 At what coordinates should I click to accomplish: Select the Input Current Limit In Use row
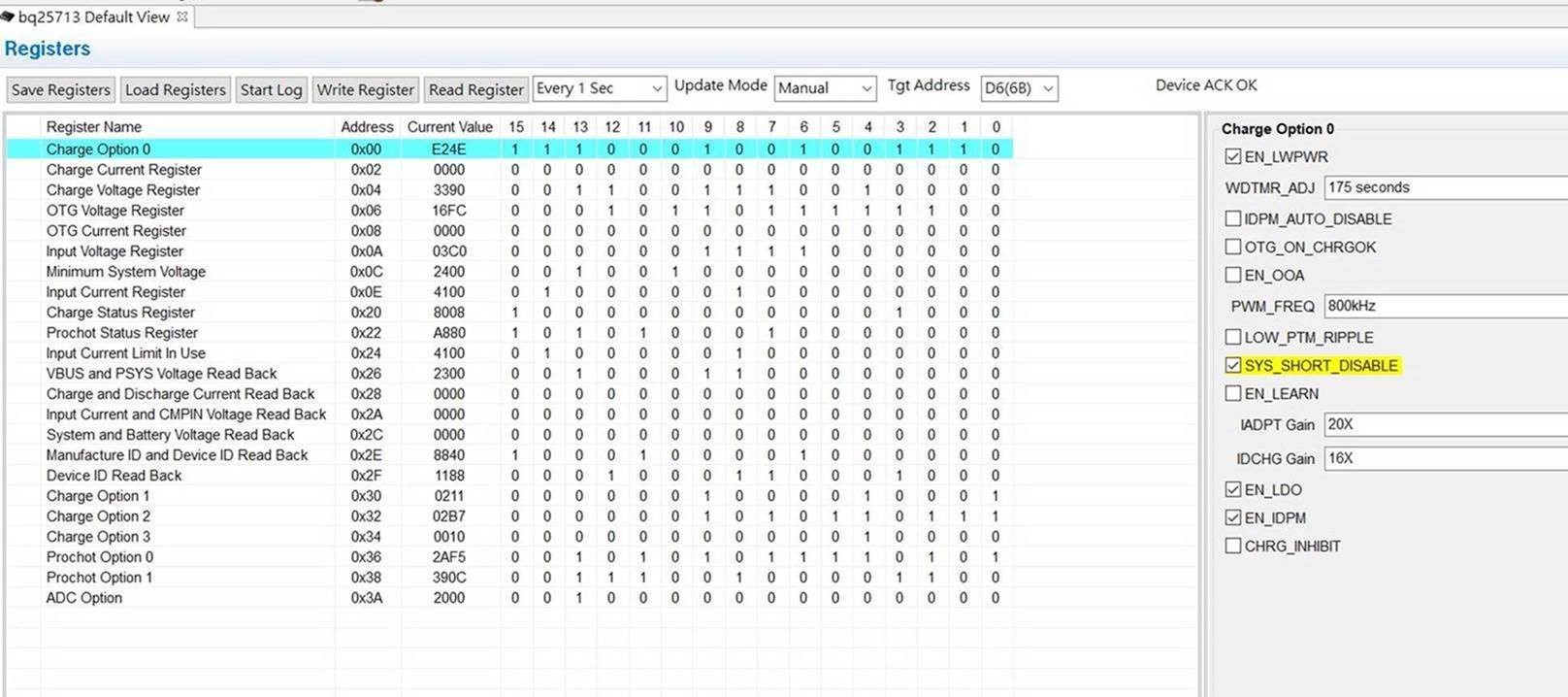point(509,353)
